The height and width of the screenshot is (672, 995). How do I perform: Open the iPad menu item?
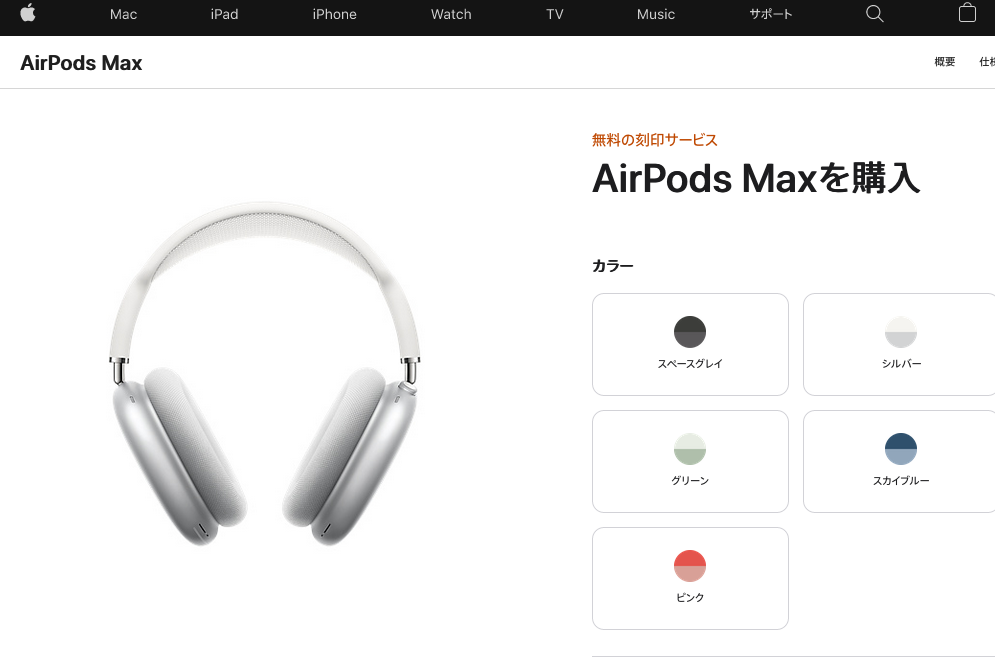[225, 14]
